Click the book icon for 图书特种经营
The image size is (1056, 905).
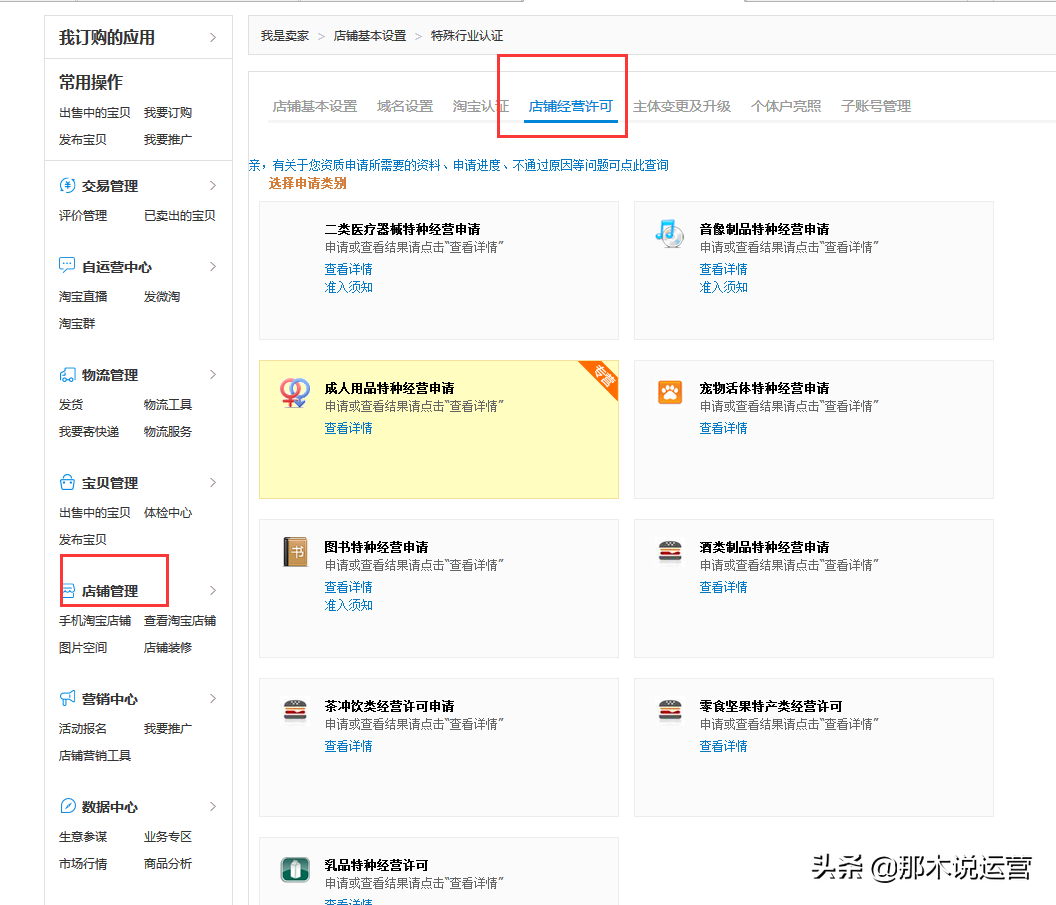tap(295, 551)
